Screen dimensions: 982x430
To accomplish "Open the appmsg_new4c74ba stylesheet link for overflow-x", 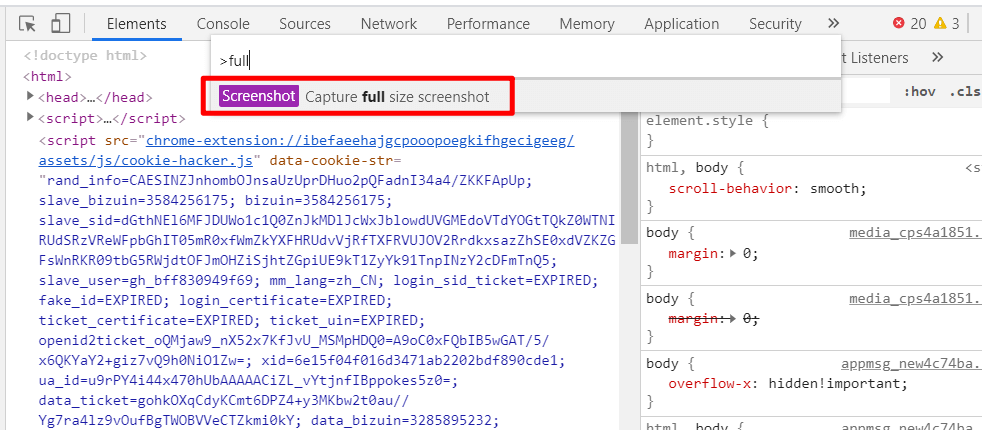I will click(x=911, y=364).
